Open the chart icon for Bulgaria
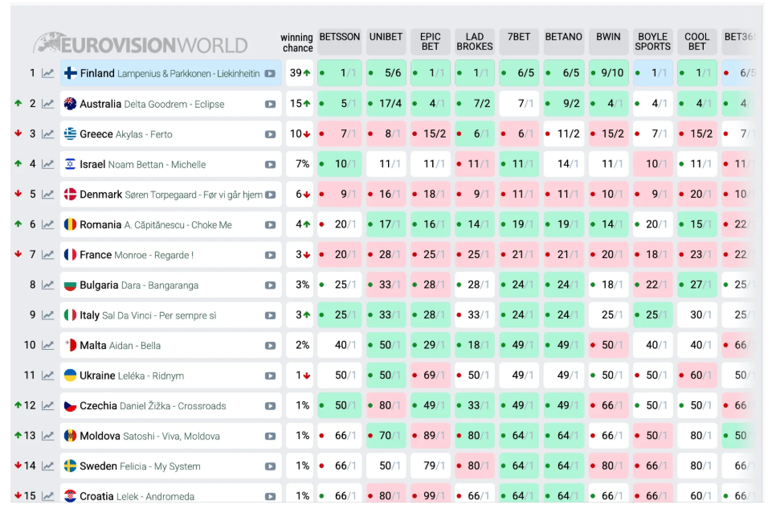The width and height of the screenshot is (780, 513). pyautogui.click(x=48, y=285)
